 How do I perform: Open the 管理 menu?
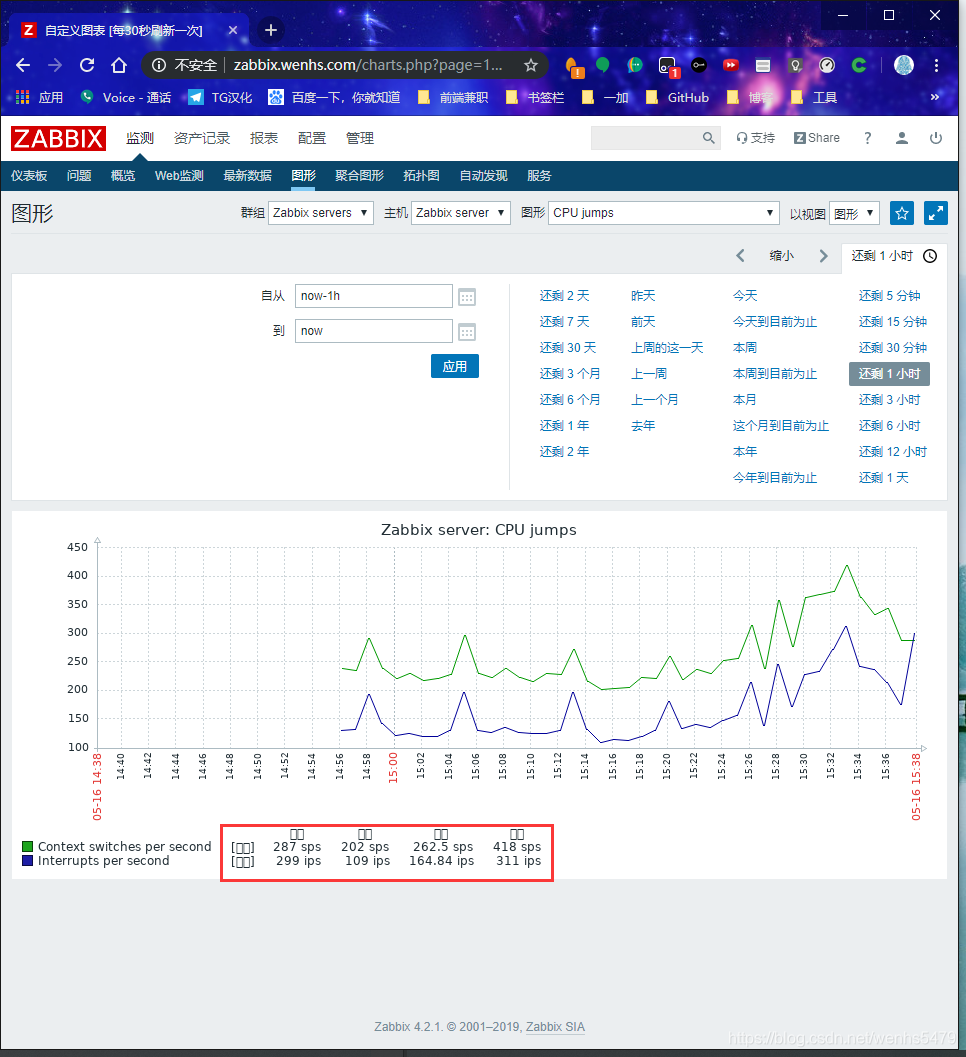(360, 138)
